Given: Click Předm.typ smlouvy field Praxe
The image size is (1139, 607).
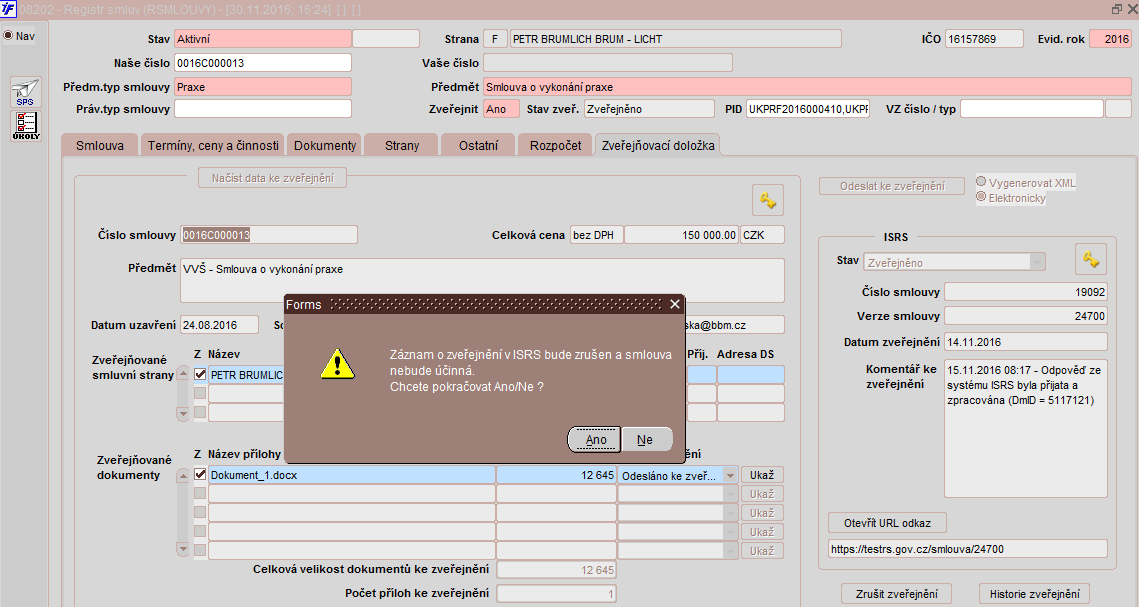Looking at the screenshot, I should pyautogui.click(x=263, y=86).
